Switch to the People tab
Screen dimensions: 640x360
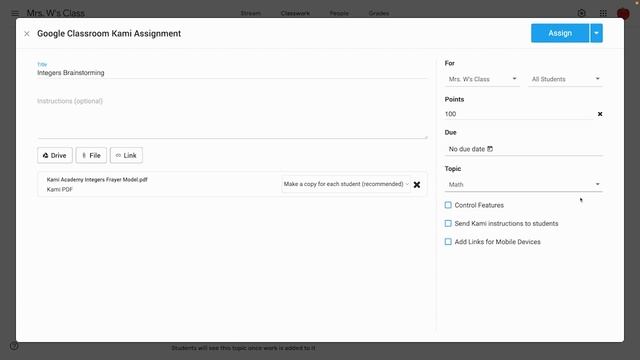coord(339,13)
